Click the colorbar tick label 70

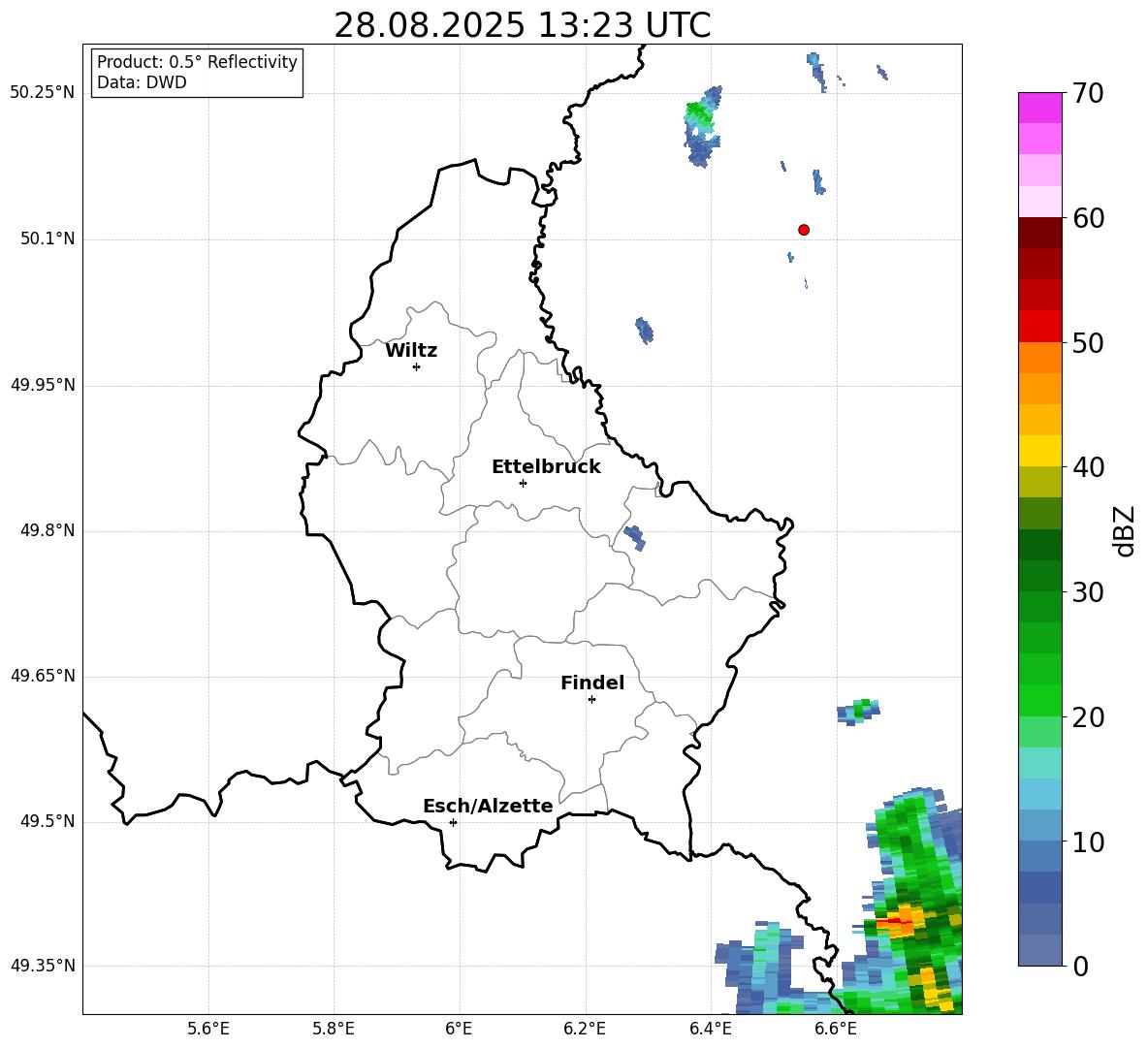pyautogui.click(x=1088, y=93)
